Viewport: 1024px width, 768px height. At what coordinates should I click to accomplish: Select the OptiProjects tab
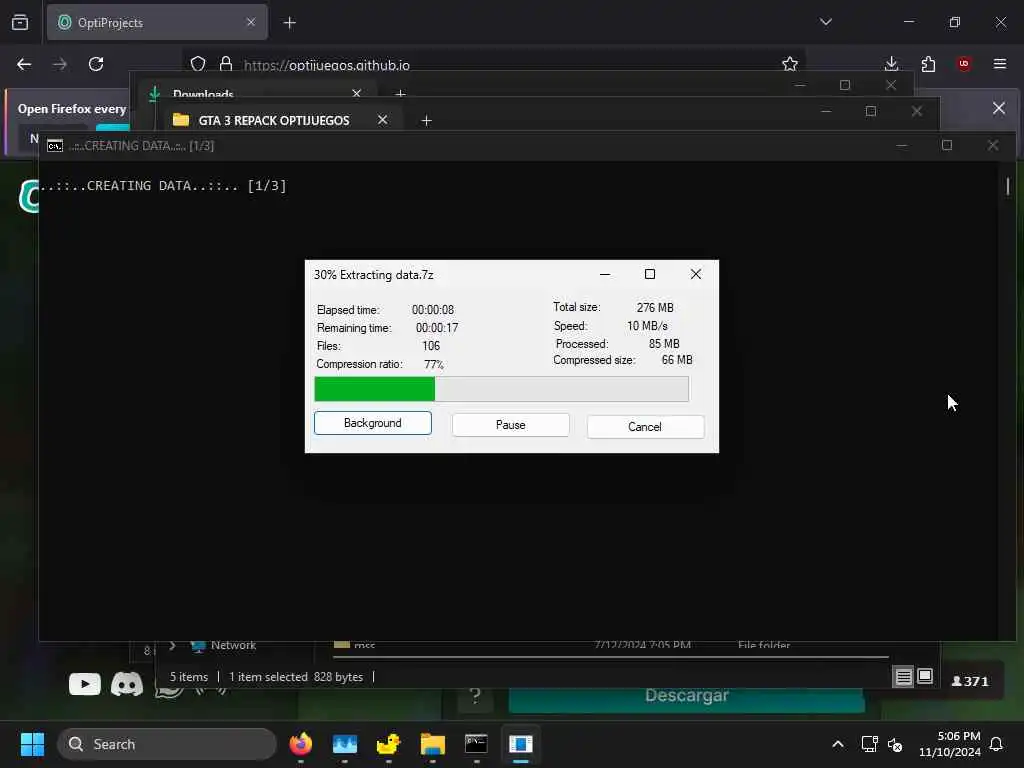157,22
